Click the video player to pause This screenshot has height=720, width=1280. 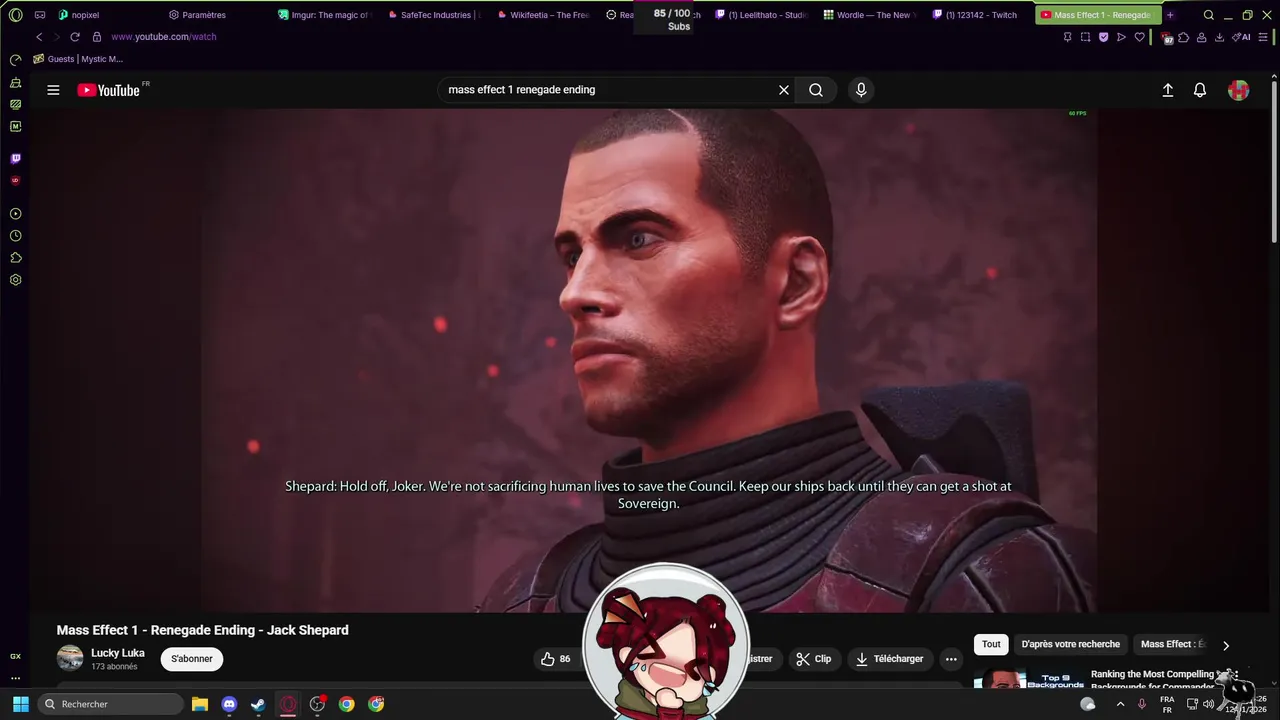pyautogui.click(x=650, y=360)
